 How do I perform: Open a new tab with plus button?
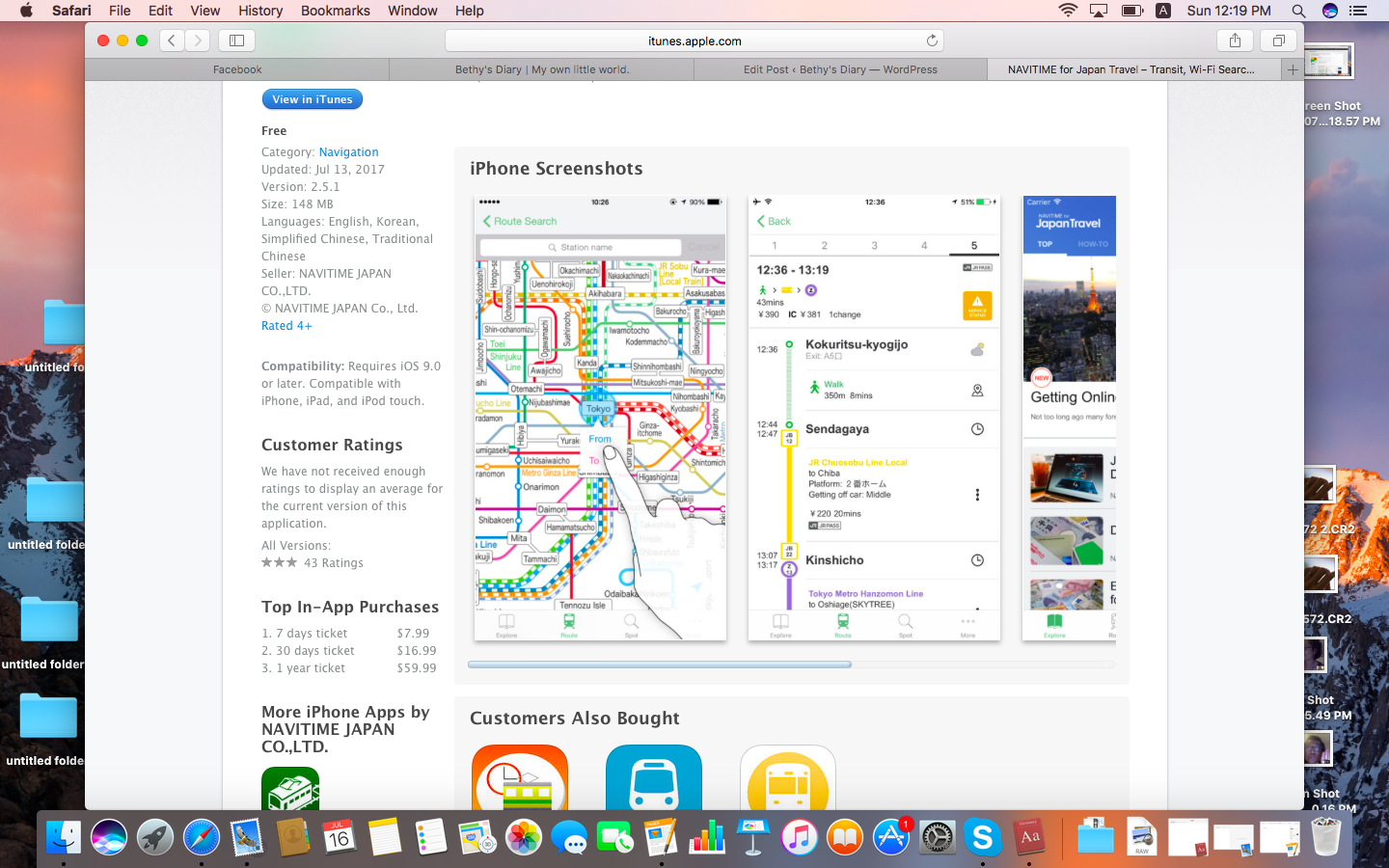click(1293, 69)
